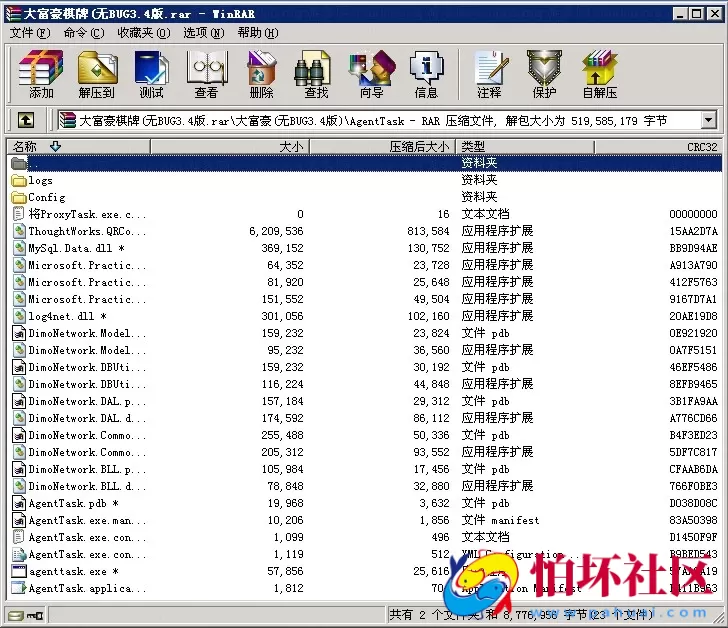
Task: Select file with CRC32 0E921920
Action: point(364,333)
